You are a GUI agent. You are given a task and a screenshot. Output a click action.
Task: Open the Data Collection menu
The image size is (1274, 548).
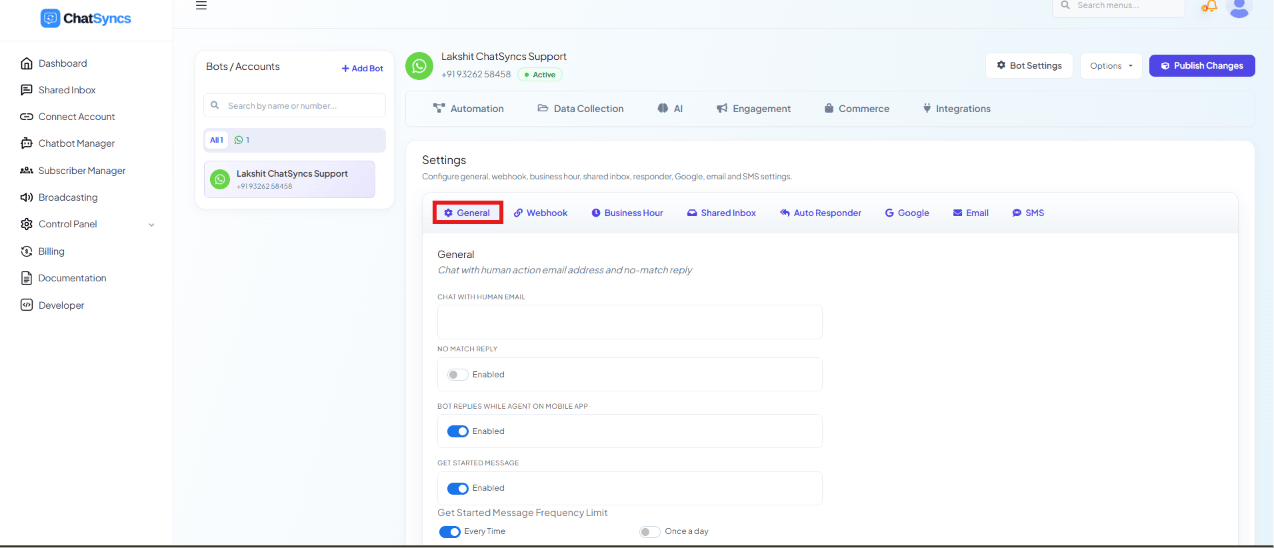580,109
